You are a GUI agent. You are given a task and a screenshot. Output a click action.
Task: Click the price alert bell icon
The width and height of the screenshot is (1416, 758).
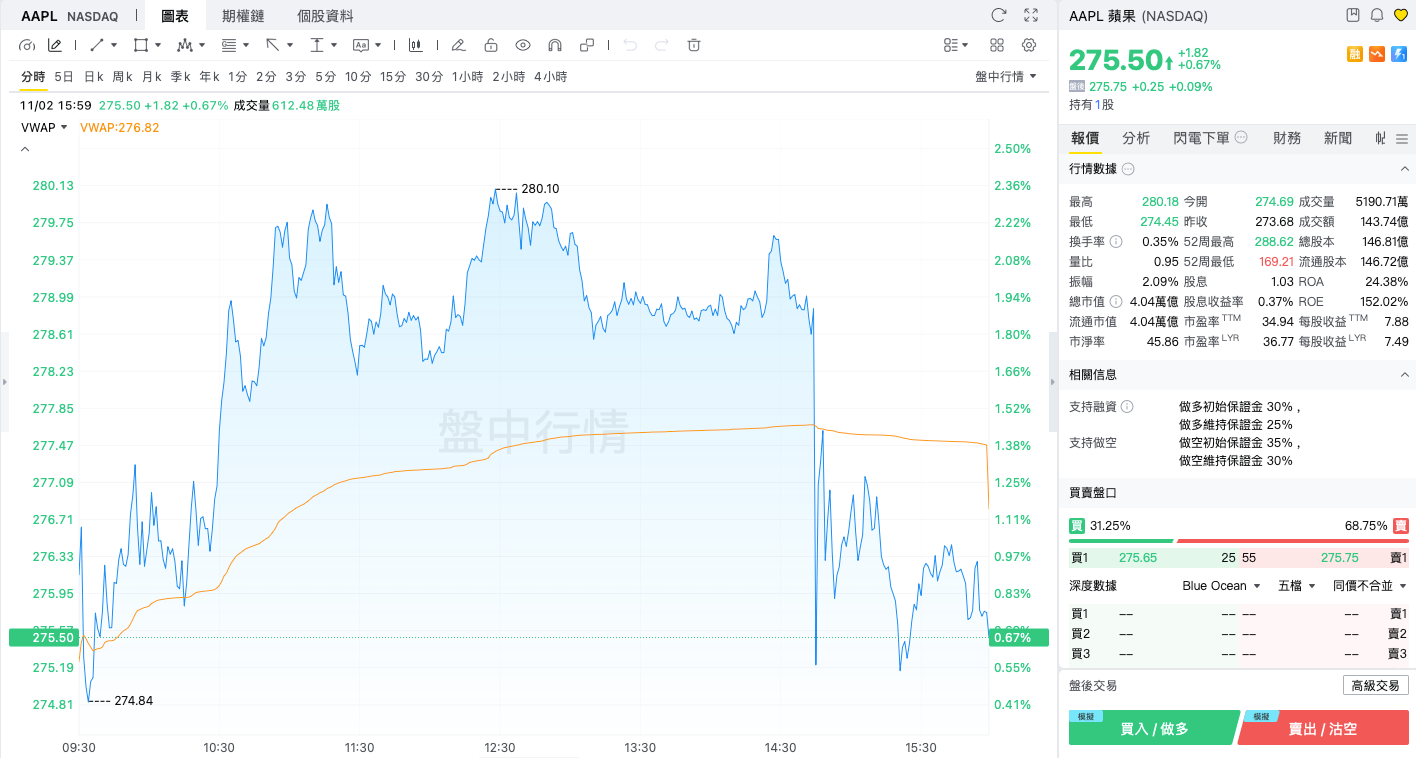pyautogui.click(x=1377, y=15)
